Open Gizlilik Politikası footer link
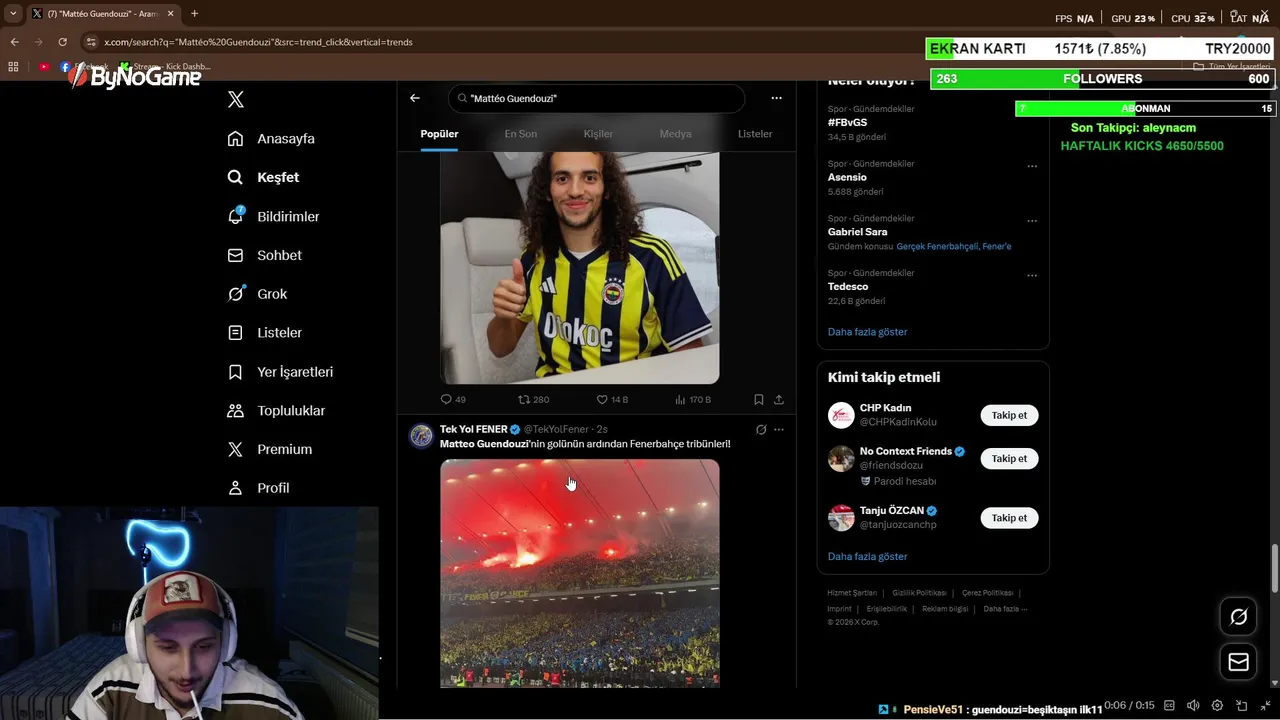1280x720 pixels. coord(919,593)
